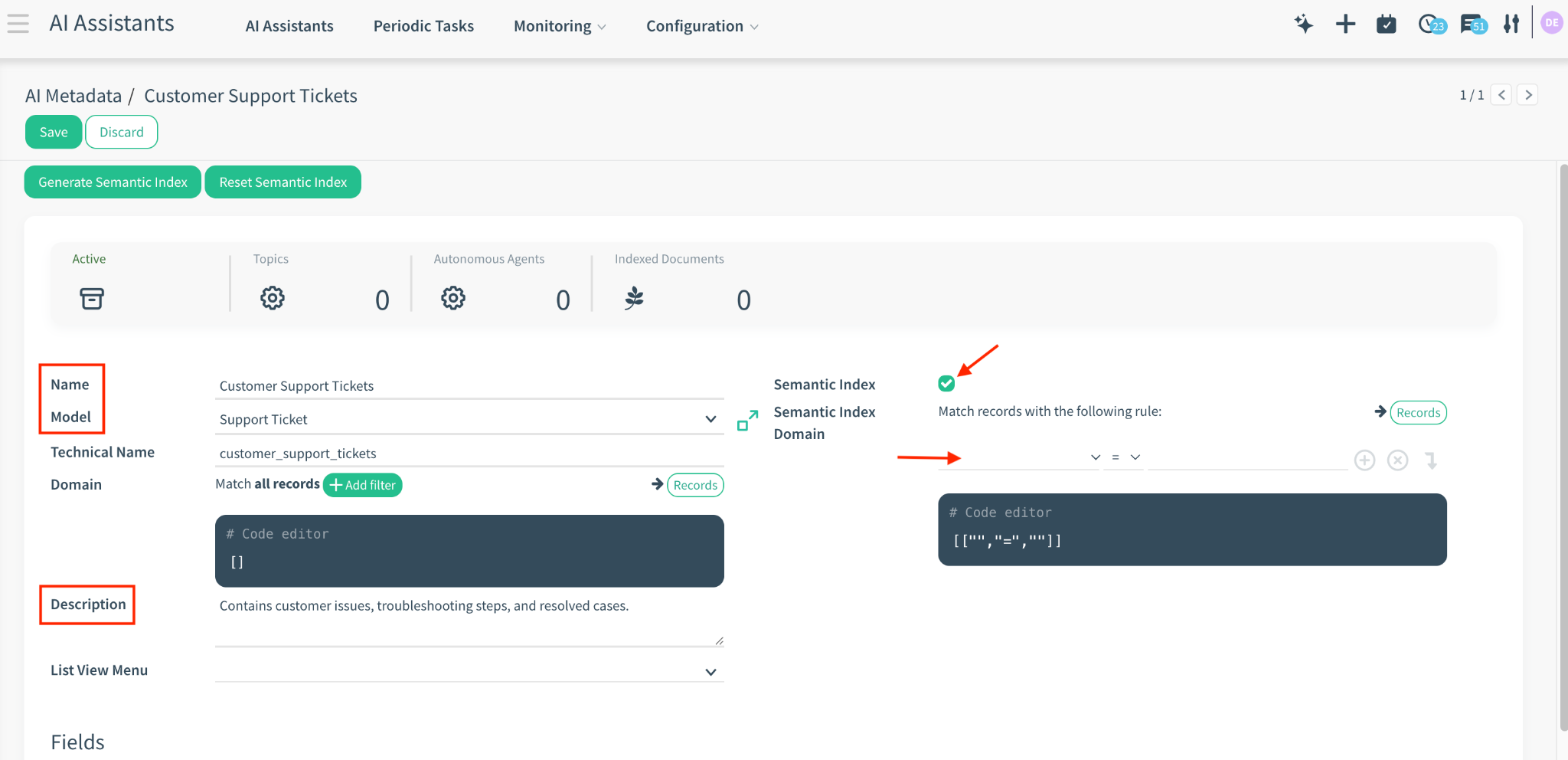This screenshot has height=760, width=1568.
Task: Open the calendar check icon in header
Action: 1386,25
